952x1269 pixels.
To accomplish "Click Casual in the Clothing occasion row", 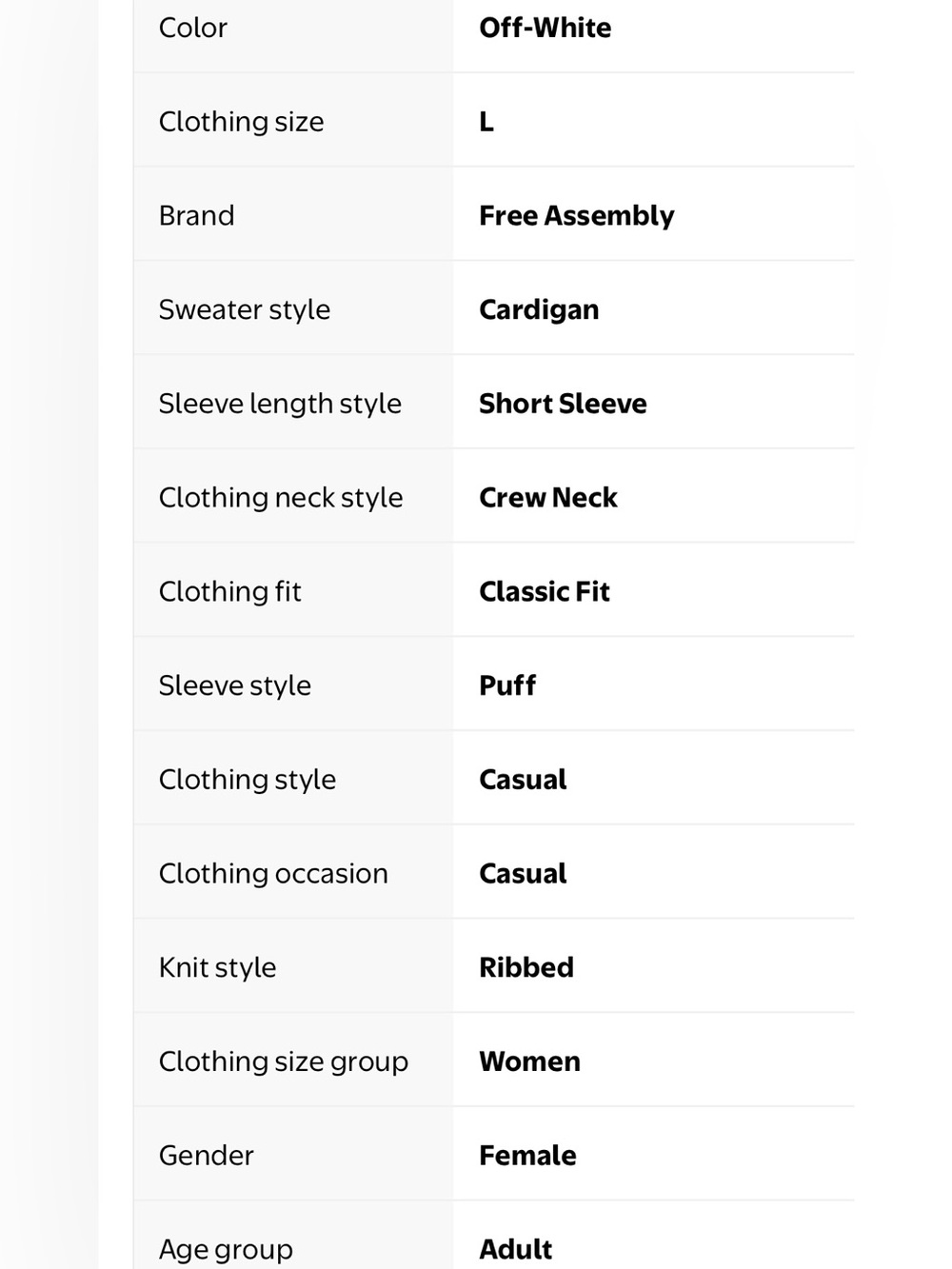I will pos(523,874).
